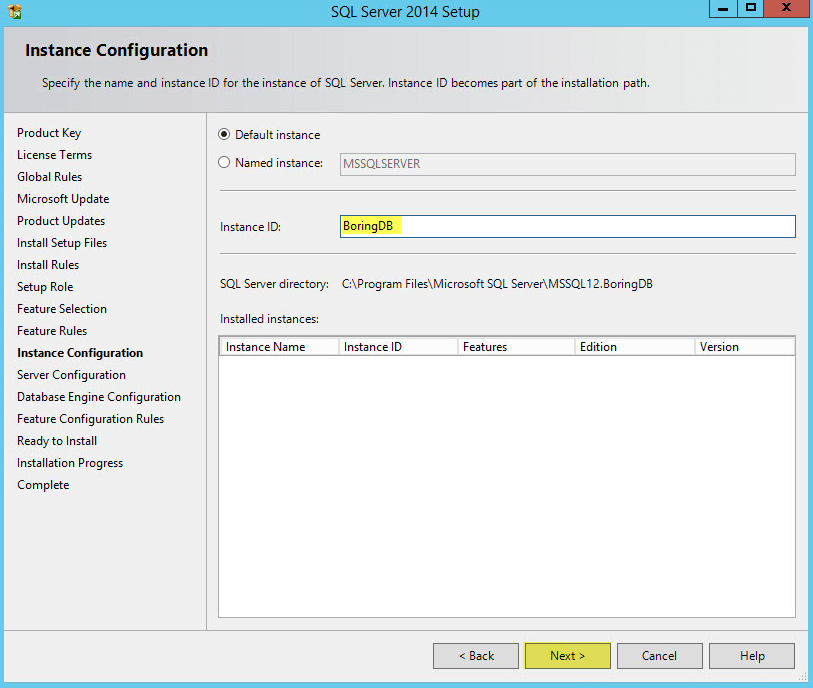The height and width of the screenshot is (688, 813).
Task: Click the Instance ID column header
Action: pos(398,347)
